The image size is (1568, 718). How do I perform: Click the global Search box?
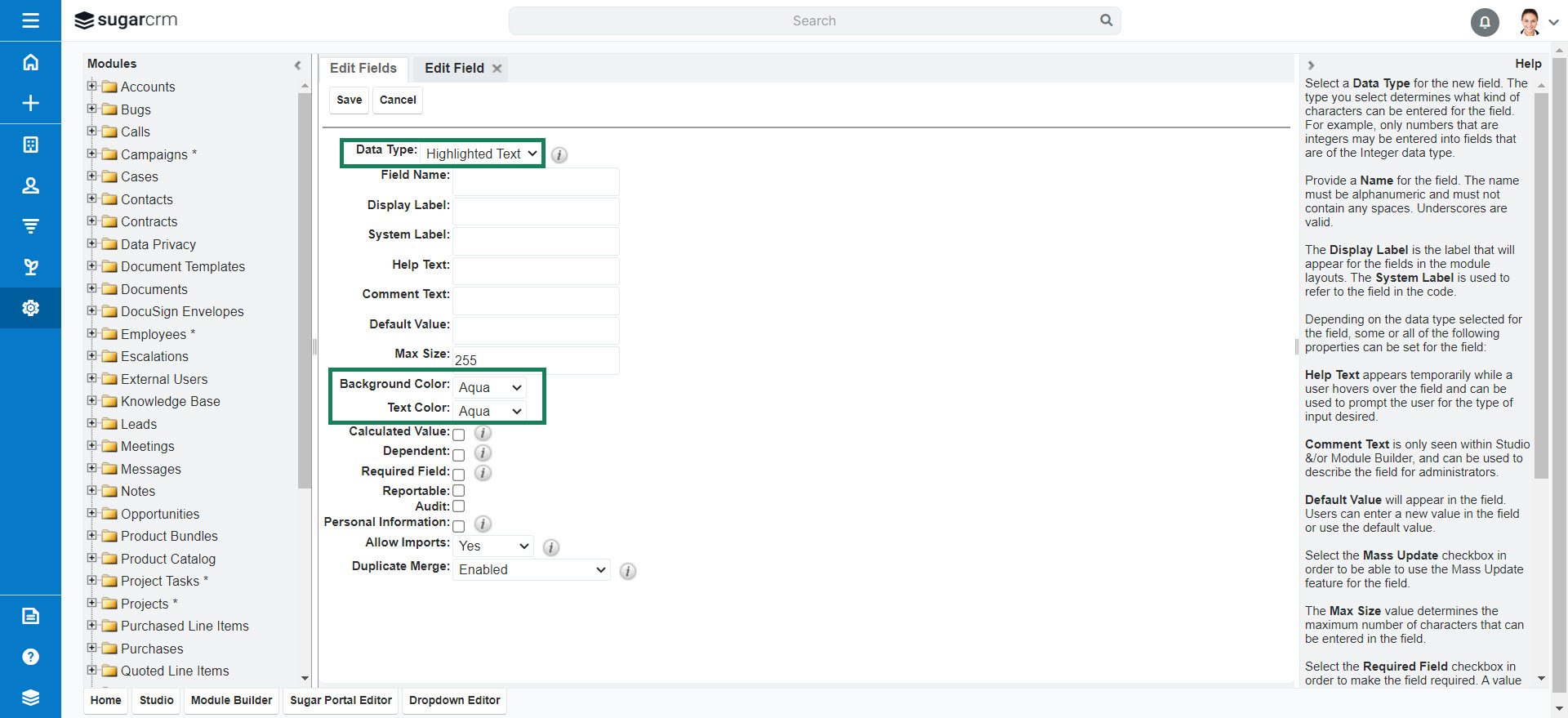[x=814, y=20]
